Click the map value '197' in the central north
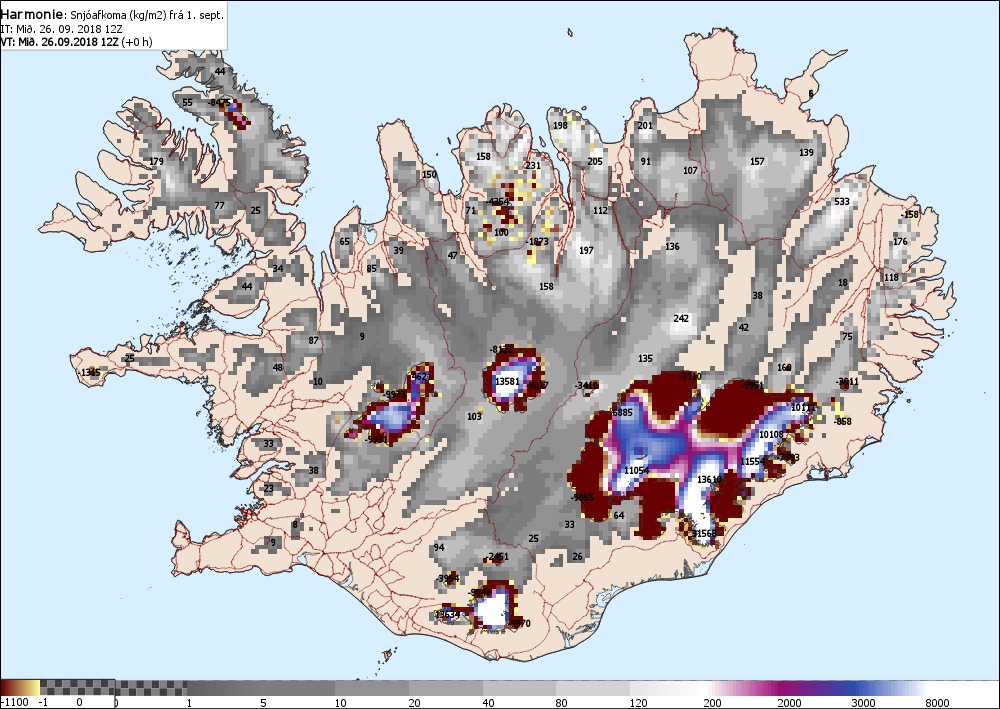Image resolution: width=1000 pixels, height=709 pixels. (586, 251)
